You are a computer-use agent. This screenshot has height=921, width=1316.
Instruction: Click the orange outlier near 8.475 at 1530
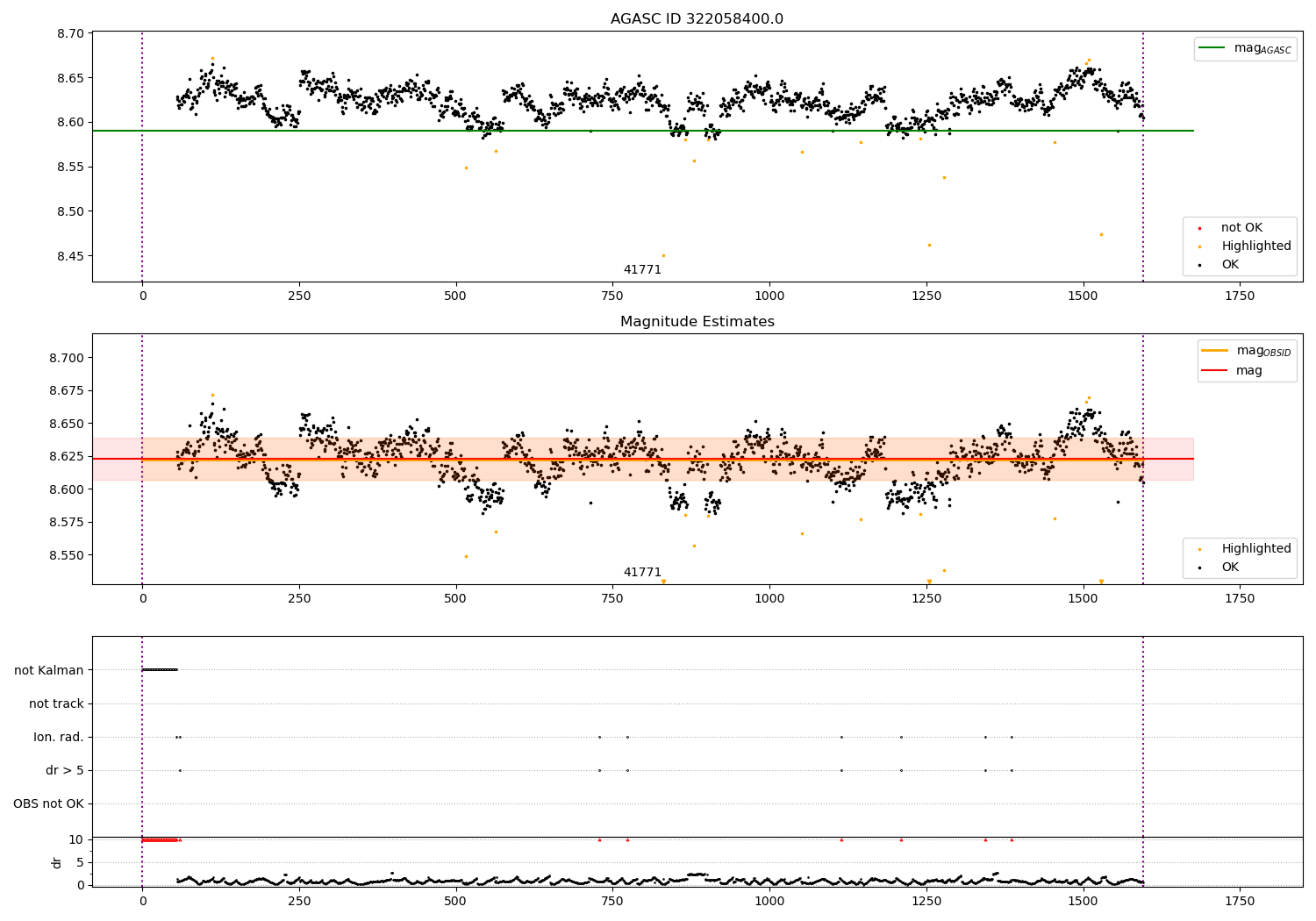coord(1101,234)
